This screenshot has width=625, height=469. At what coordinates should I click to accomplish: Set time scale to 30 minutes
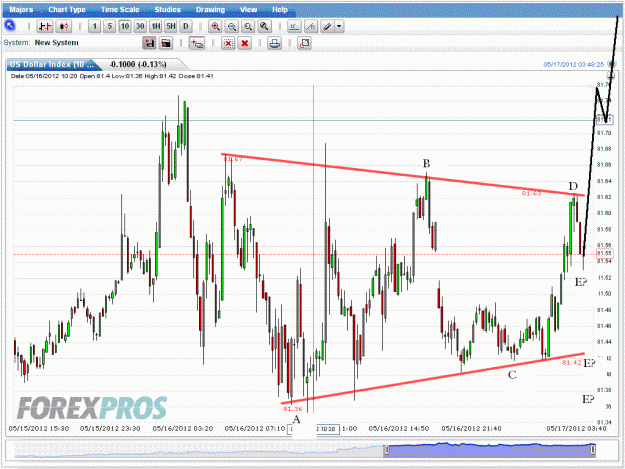[x=140, y=26]
